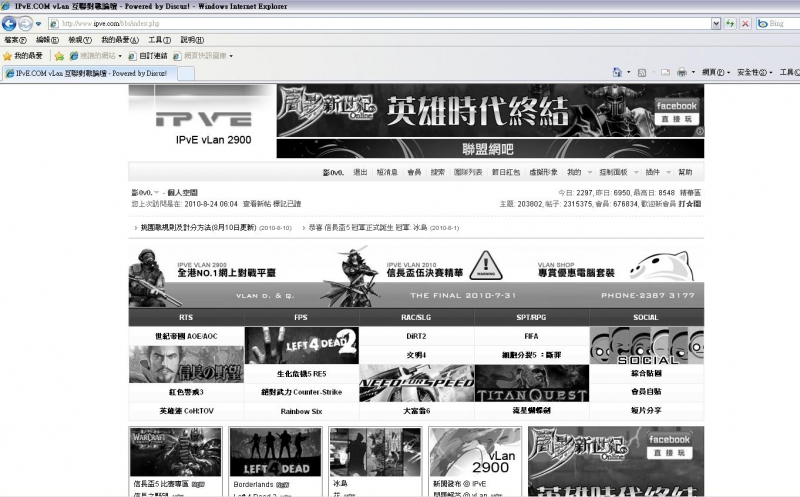Screen dimensions: 800x497
Task: Open the 自訂連結 favorites bar link
Action: (148, 56)
